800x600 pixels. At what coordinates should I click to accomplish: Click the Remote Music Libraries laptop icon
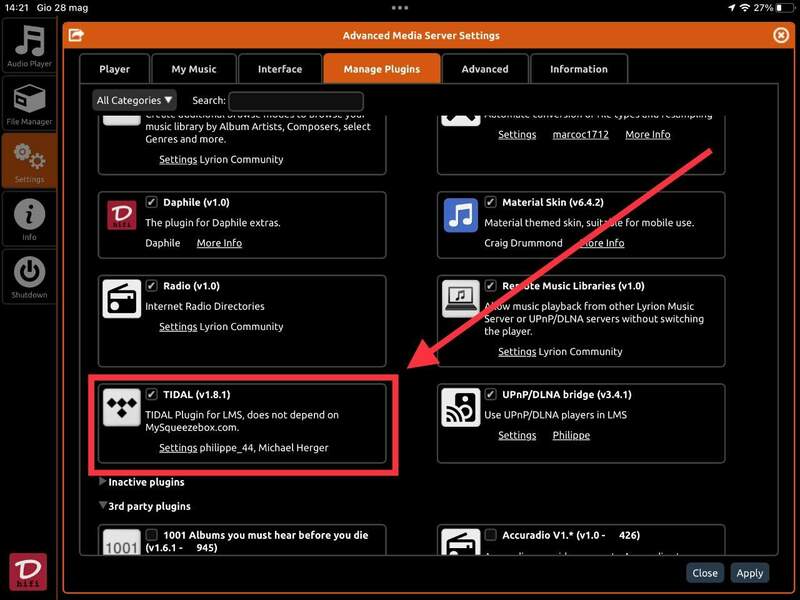461,298
